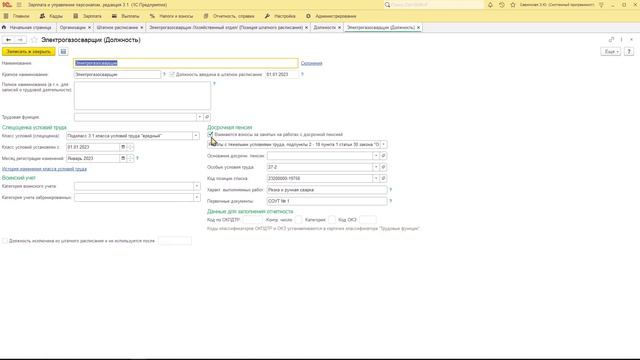
Task: Expand the Трудовая функция dropdown
Action: [x=200, y=117]
